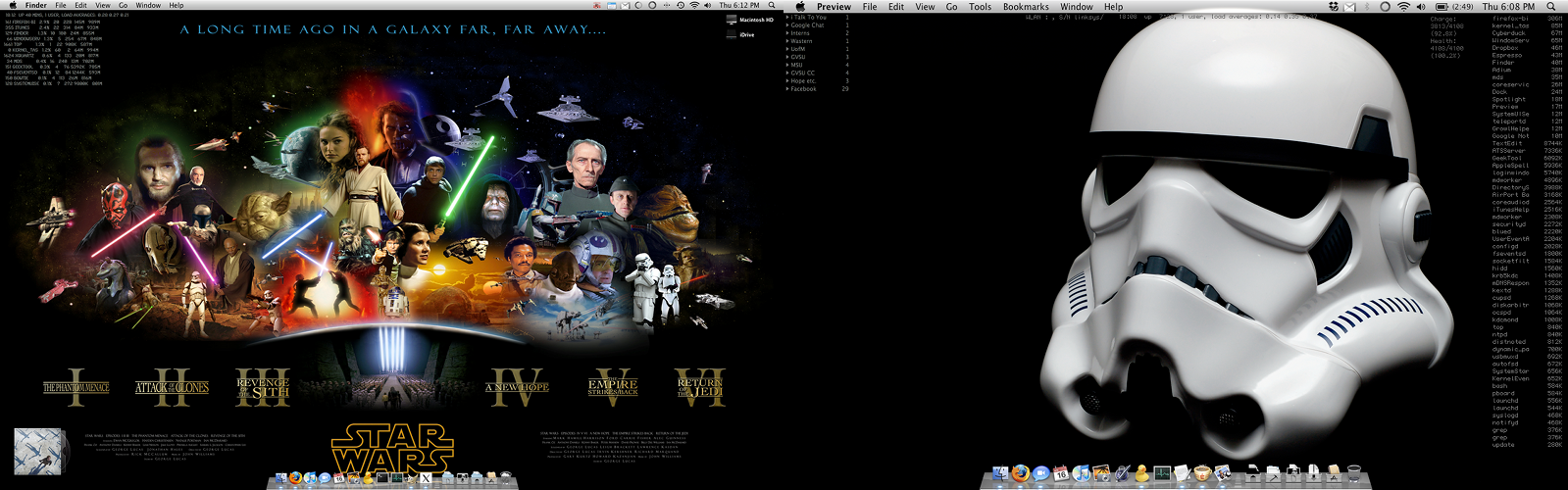Expand the Interns contact group
Screen dimensions: 1568x490
click(788, 33)
